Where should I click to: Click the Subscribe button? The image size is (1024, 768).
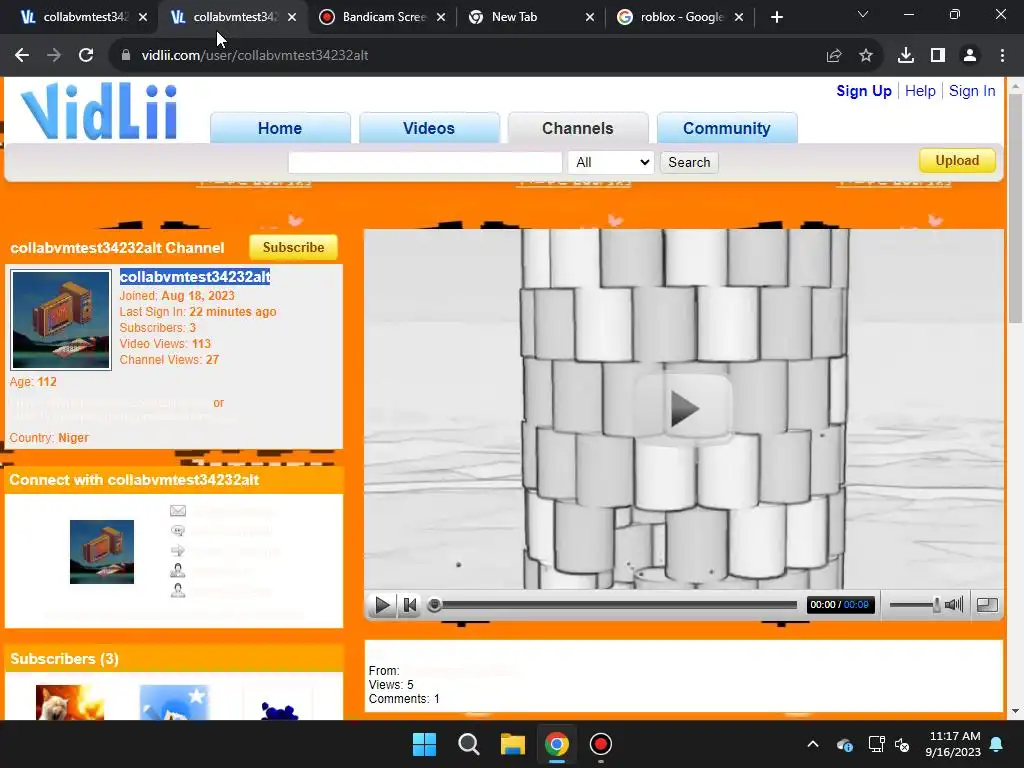click(x=293, y=248)
